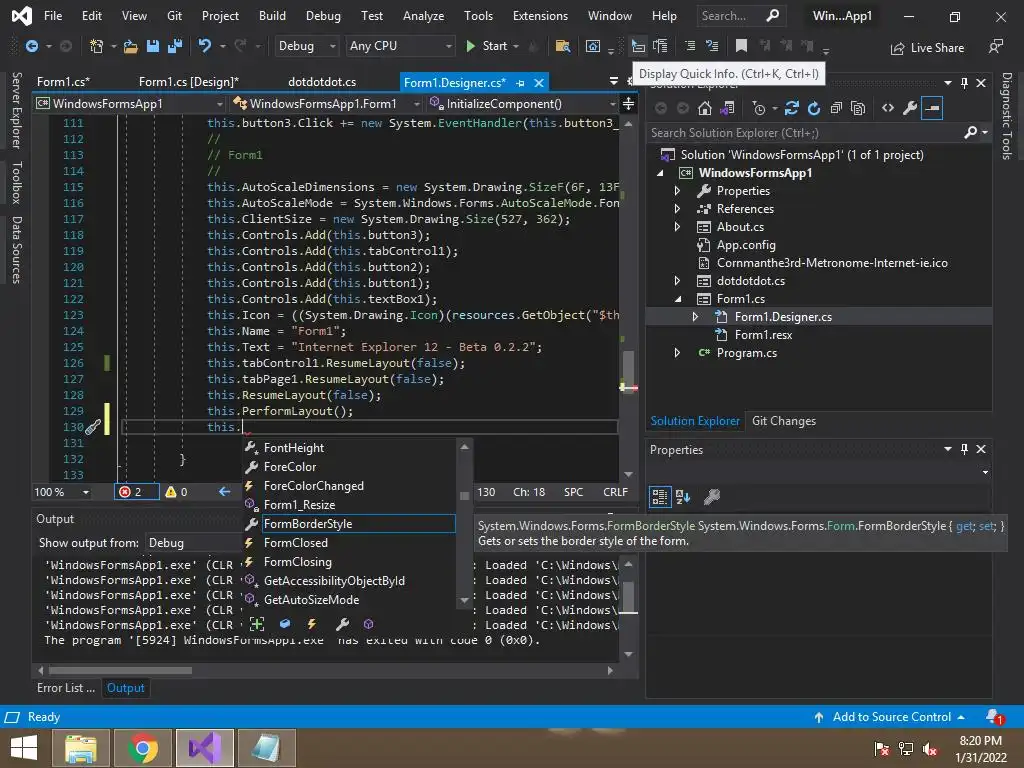
Task: Click the IntelliSense list scrollbar thumb
Action: click(x=464, y=496)
